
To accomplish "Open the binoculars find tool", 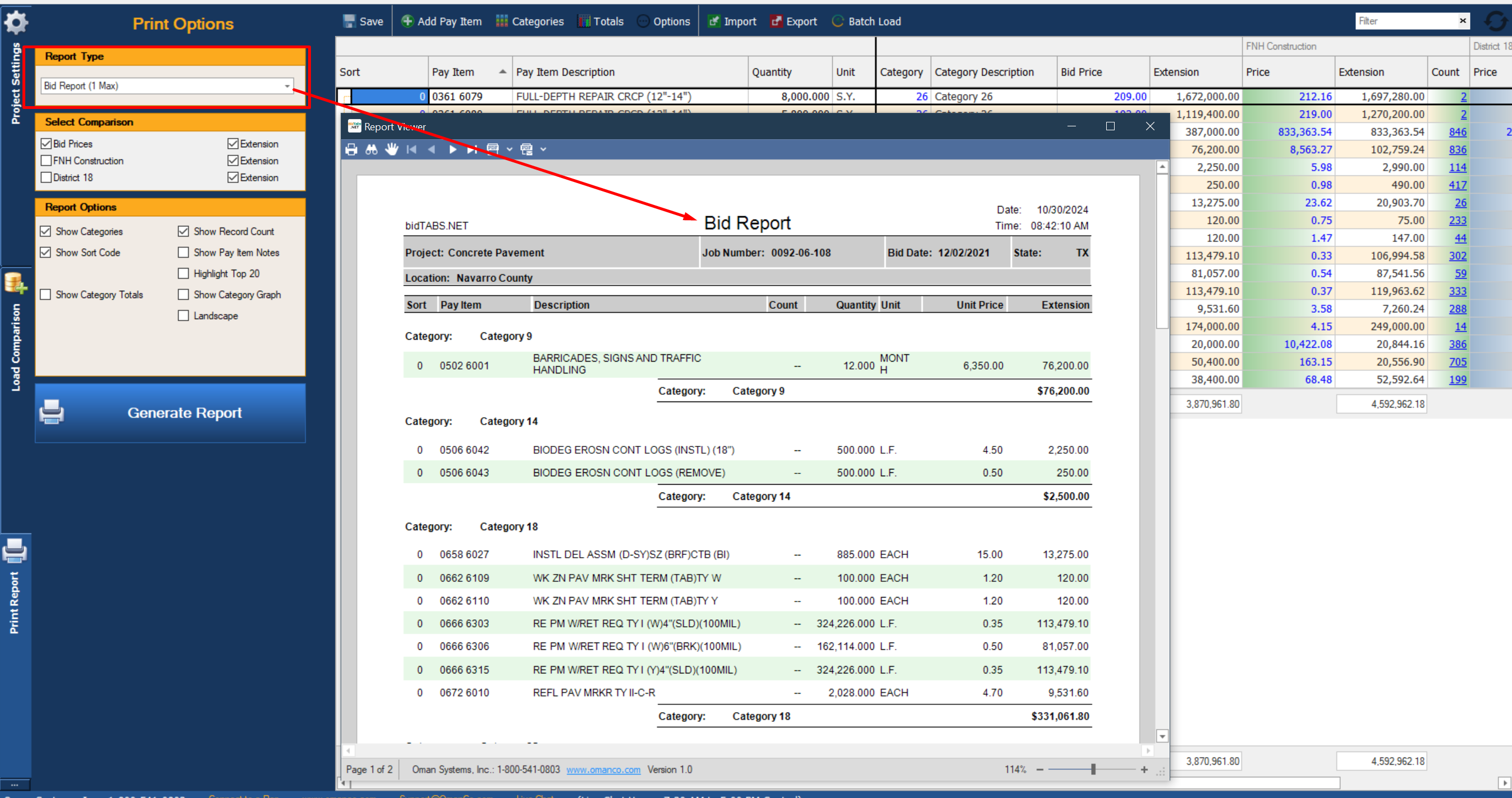I will (x=371, y=149).
